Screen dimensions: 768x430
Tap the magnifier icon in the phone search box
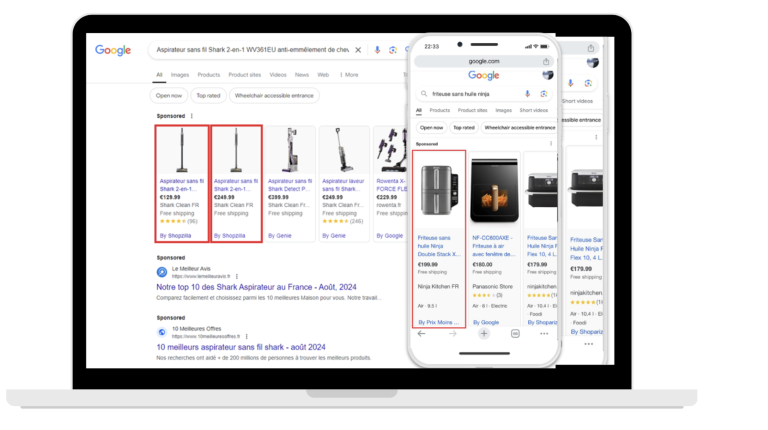click(424, 94)
